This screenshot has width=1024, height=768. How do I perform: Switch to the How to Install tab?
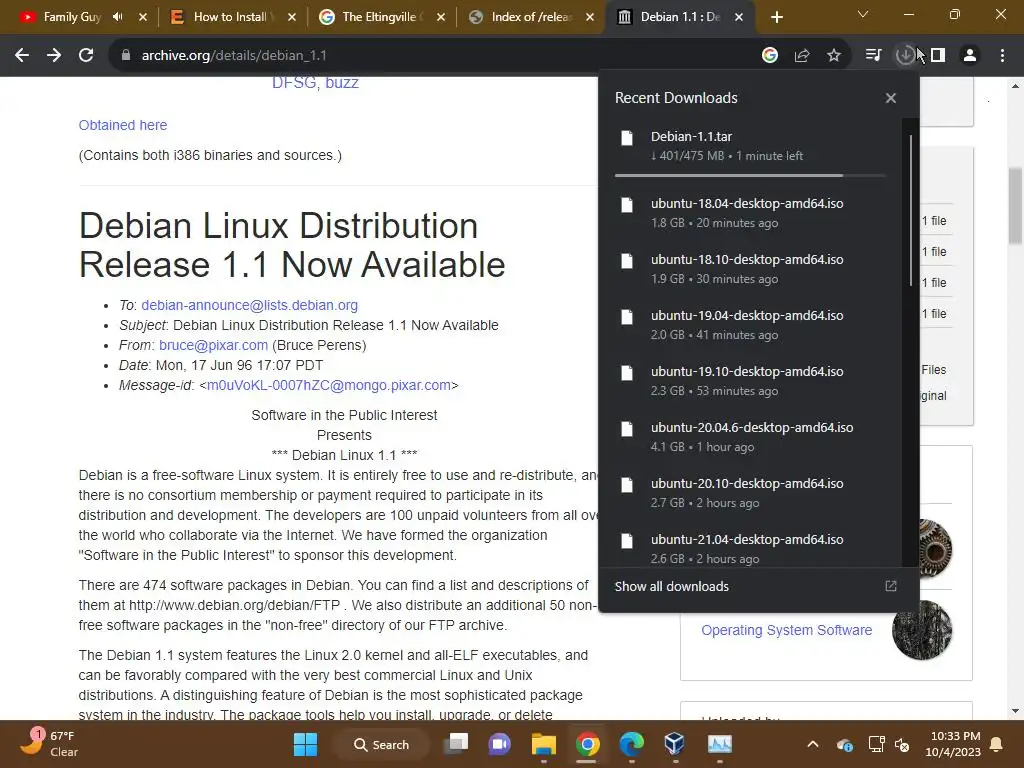click(229, 17)
